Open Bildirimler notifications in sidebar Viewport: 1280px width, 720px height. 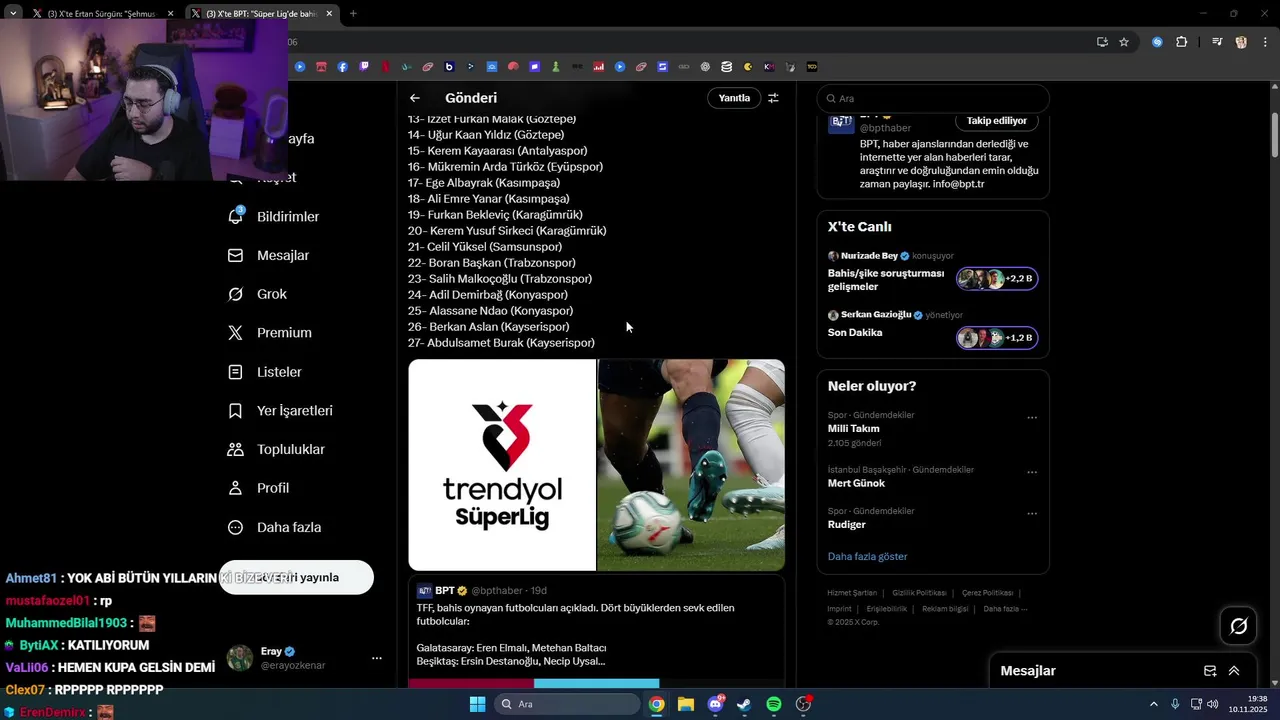pyautogui.click(x=274, y=216)
